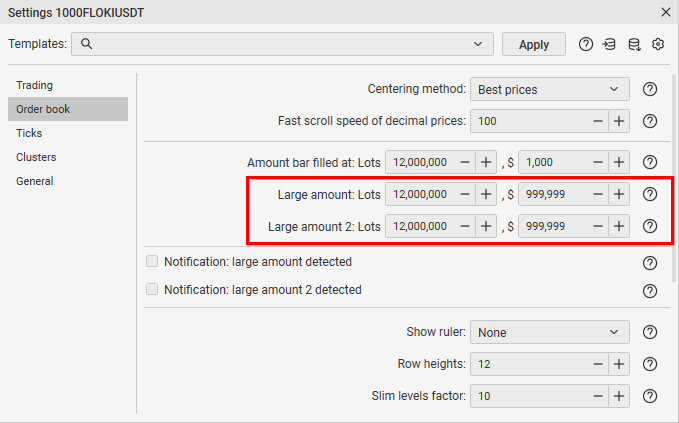
Task: Decrease Row heights with minus
Action: [x=598, y=364]
